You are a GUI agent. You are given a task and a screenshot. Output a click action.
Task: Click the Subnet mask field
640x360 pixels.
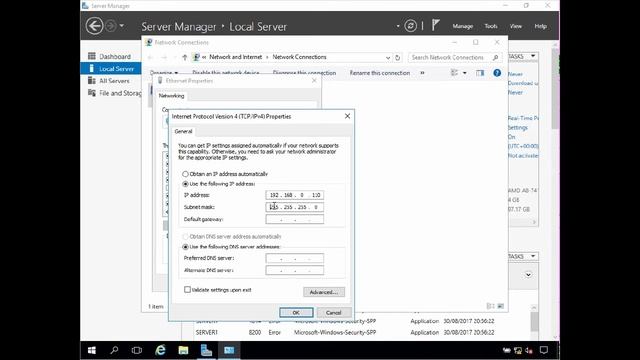pos(294,207)
